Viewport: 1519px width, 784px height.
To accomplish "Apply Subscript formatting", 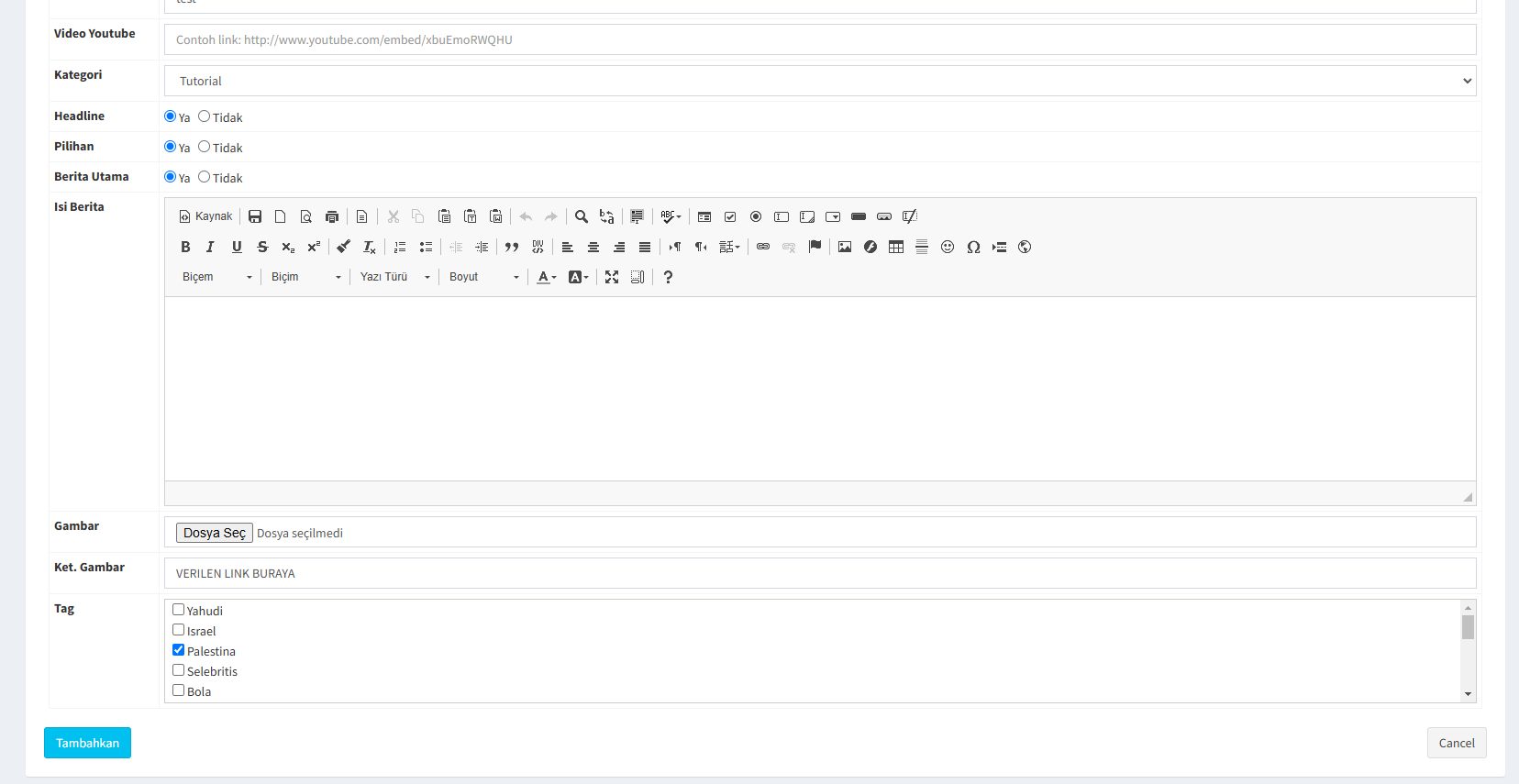I will [288, 247].
